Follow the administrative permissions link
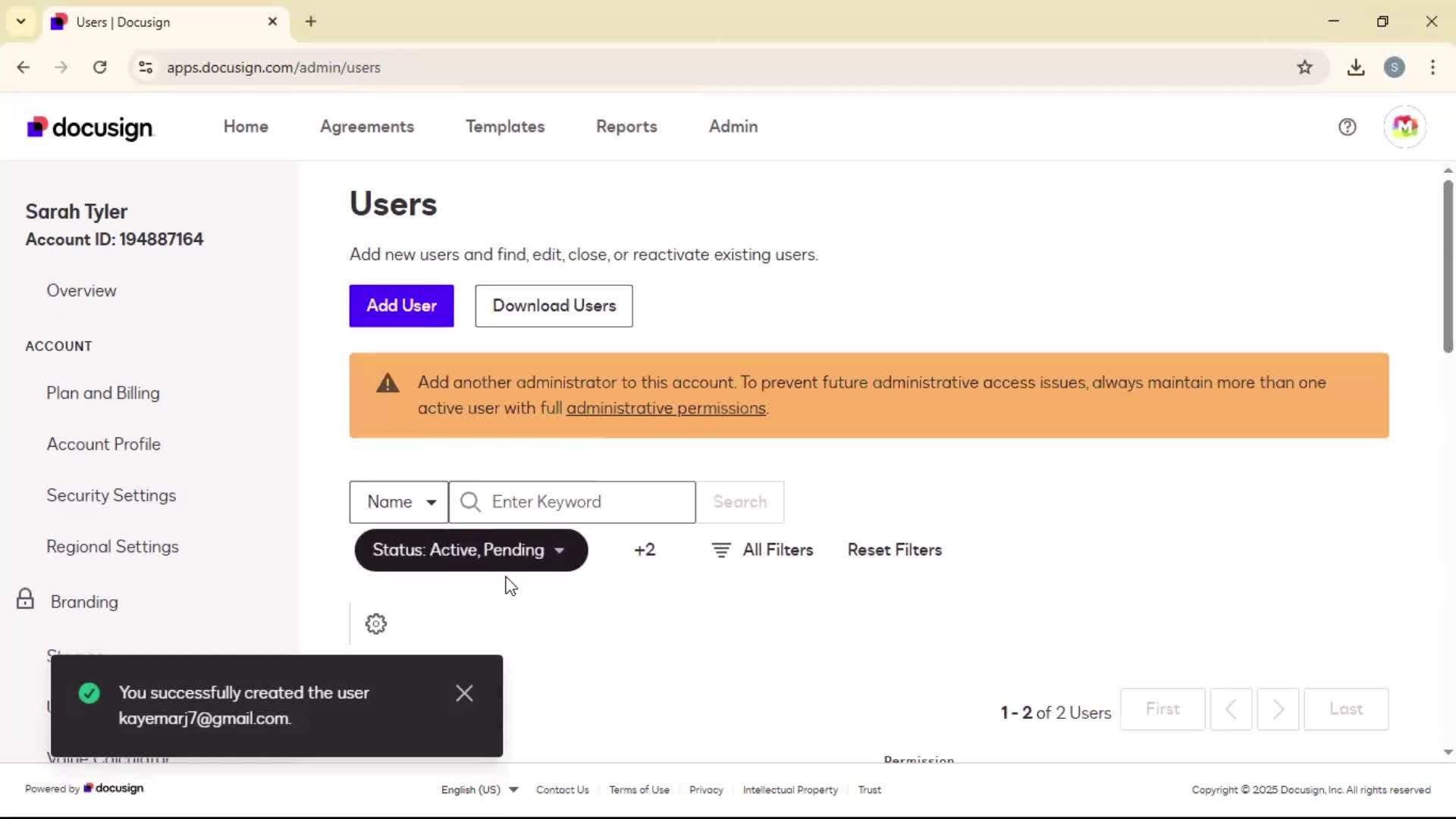 [666, 408]
